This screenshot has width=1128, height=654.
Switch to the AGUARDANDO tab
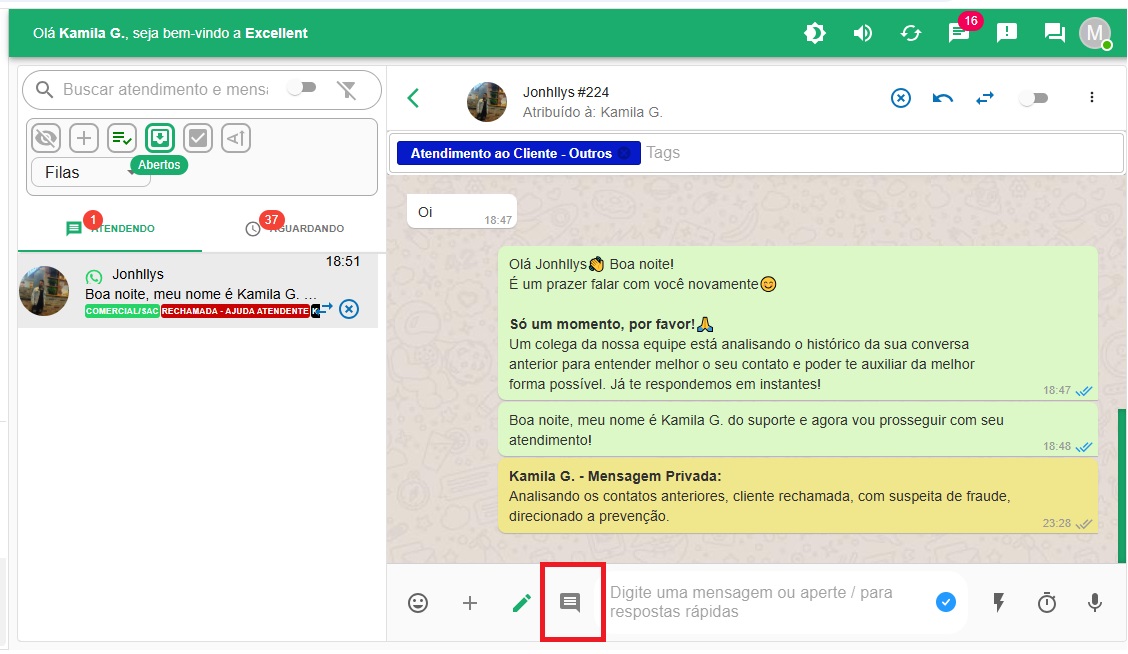tap(294, 229)
